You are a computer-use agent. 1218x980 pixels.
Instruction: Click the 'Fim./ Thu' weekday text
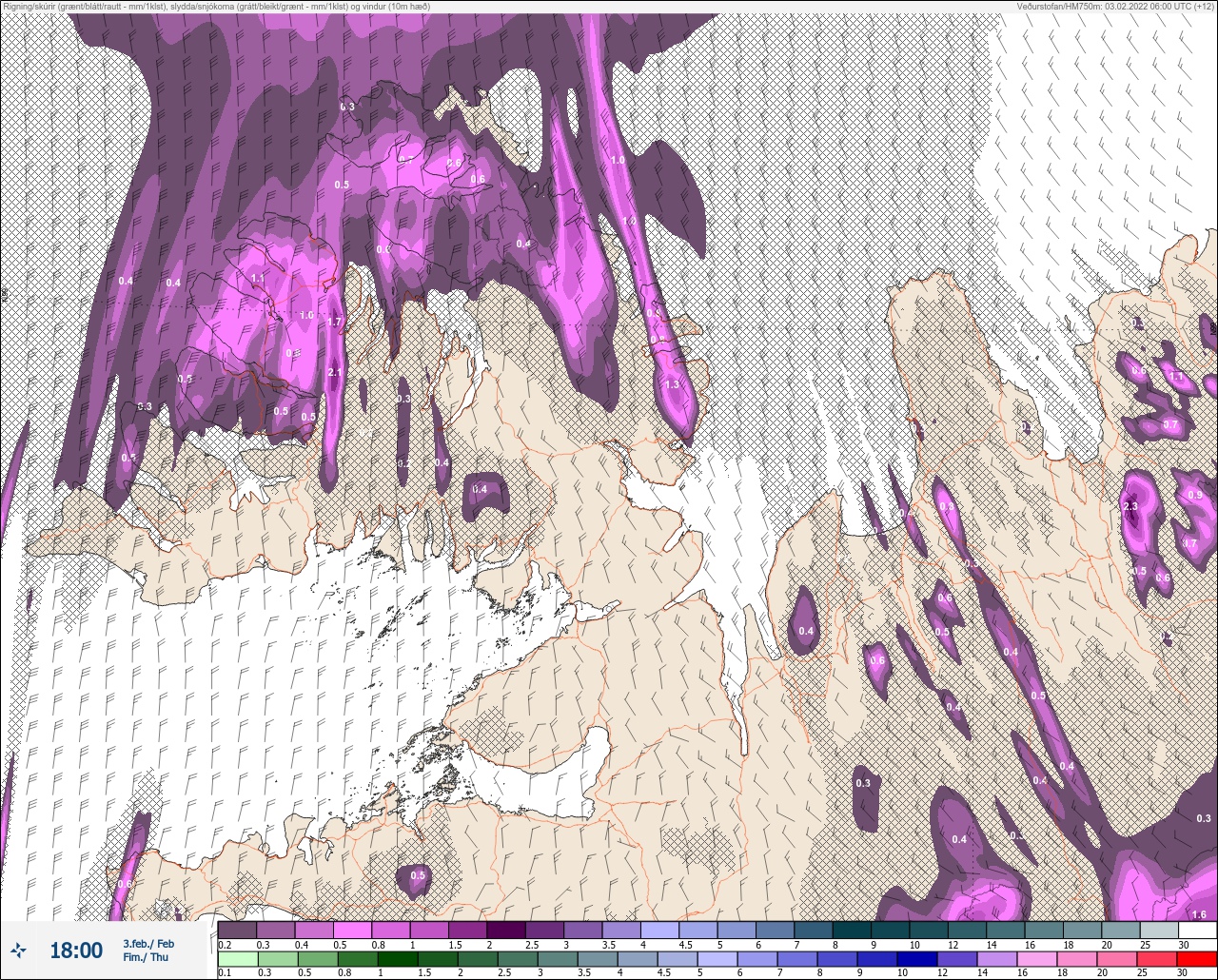point(145,957)
